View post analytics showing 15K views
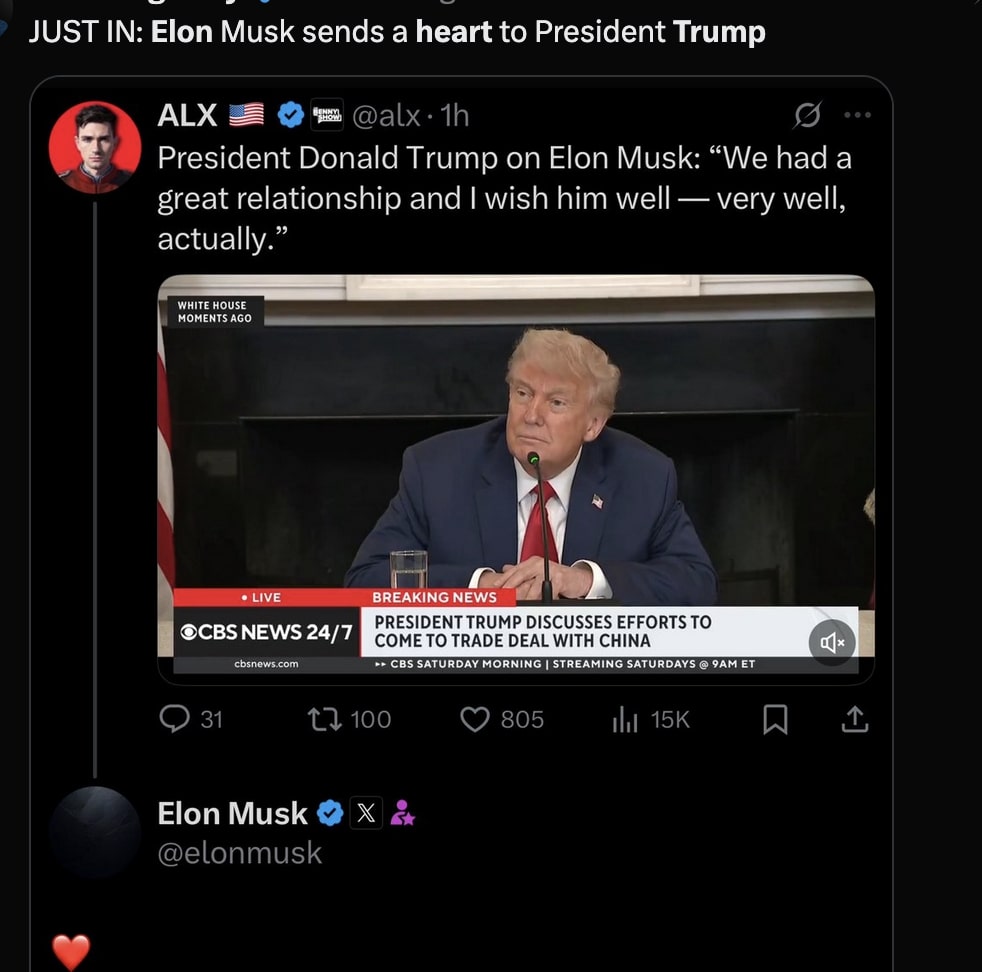982x972 pixels. pyautogui.click(x=625, y=720)
